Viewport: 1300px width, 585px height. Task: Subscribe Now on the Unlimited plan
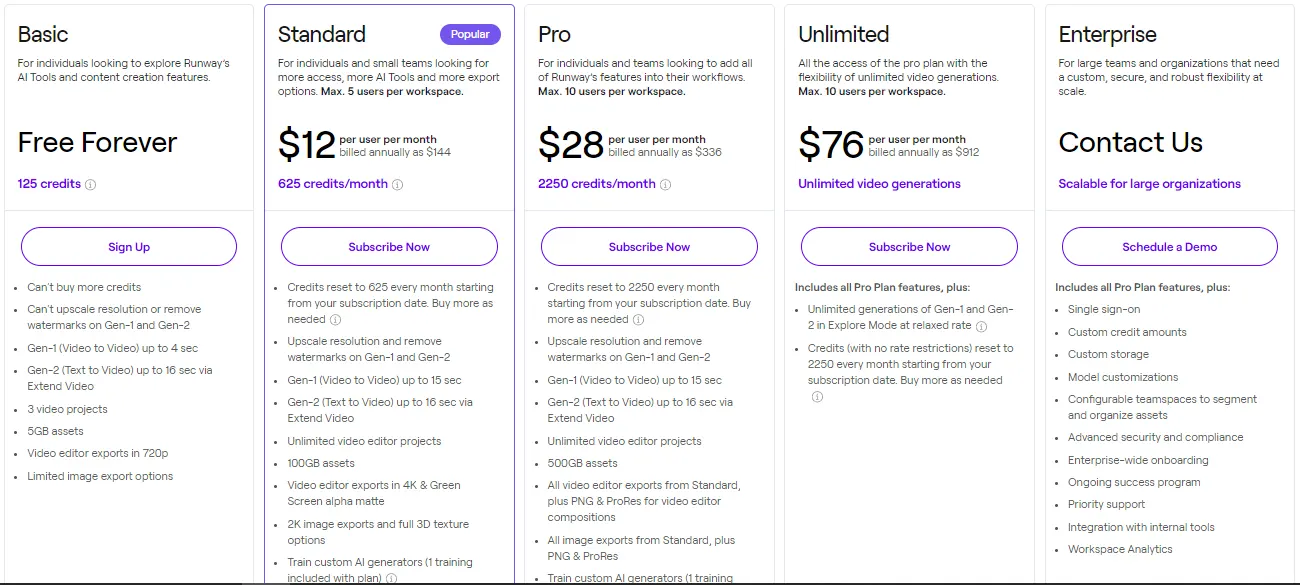click(909, 246)
